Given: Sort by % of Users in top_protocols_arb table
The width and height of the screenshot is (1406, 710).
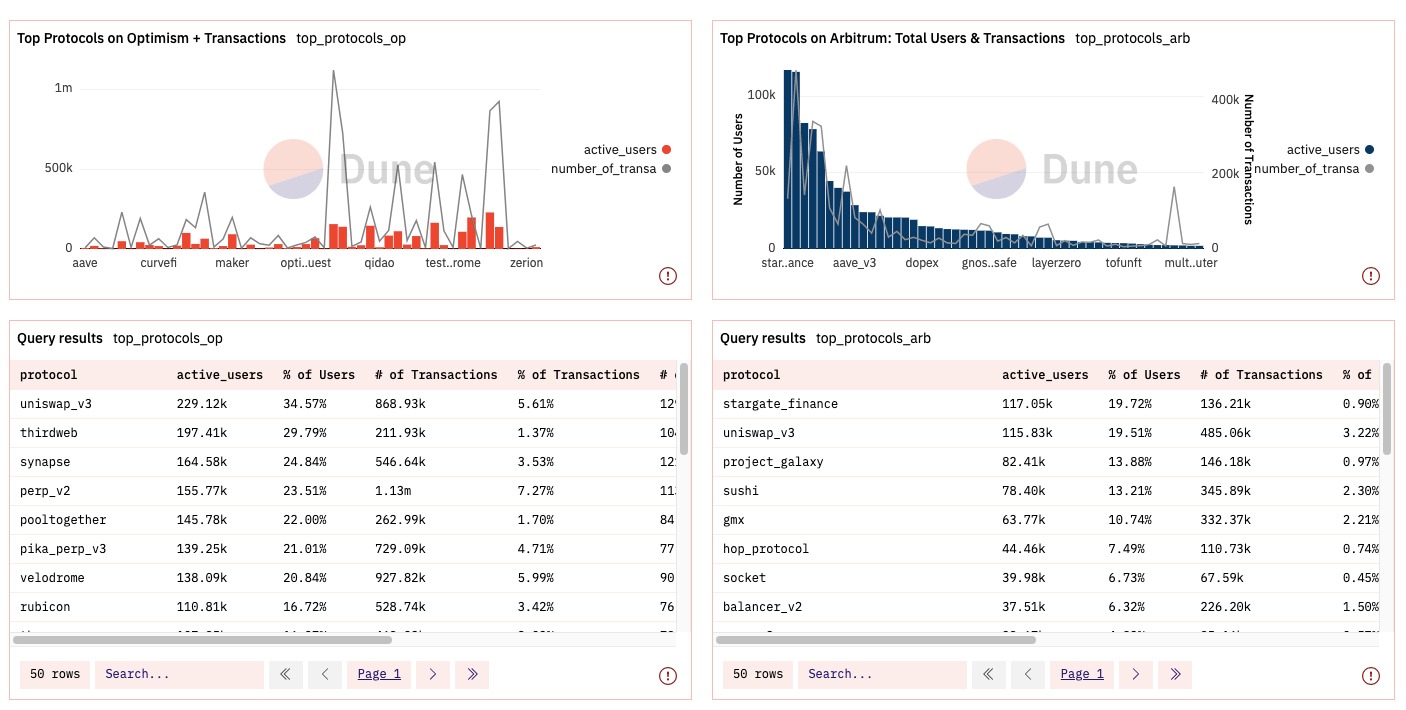Looking at the screenshot, I should pyautogui.click(x=1144, y=375).
